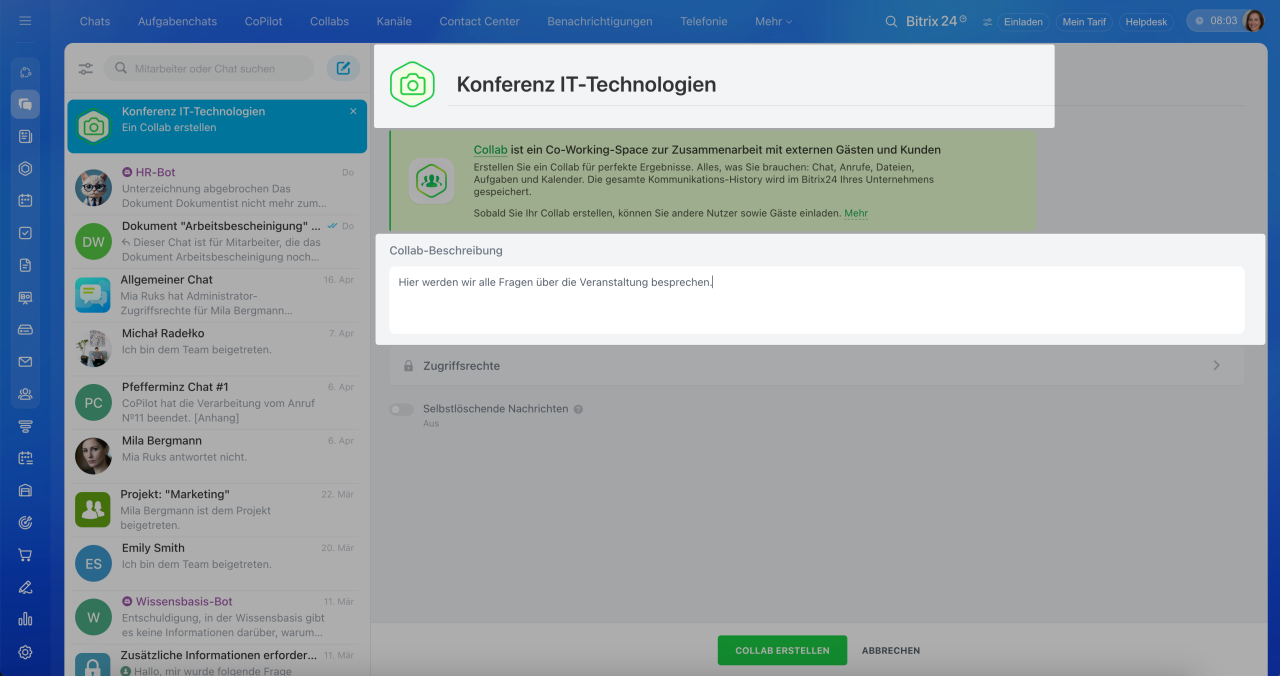Open the shopping cart sidebar icon
Screen dimensions: 1280x676
coord(25,555)
